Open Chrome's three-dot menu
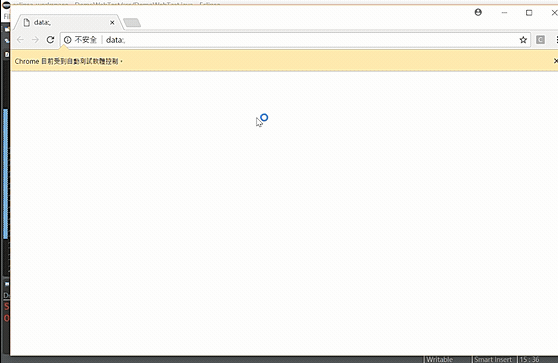Viewport: 558px width, 363px height. (x=556, y=40)
